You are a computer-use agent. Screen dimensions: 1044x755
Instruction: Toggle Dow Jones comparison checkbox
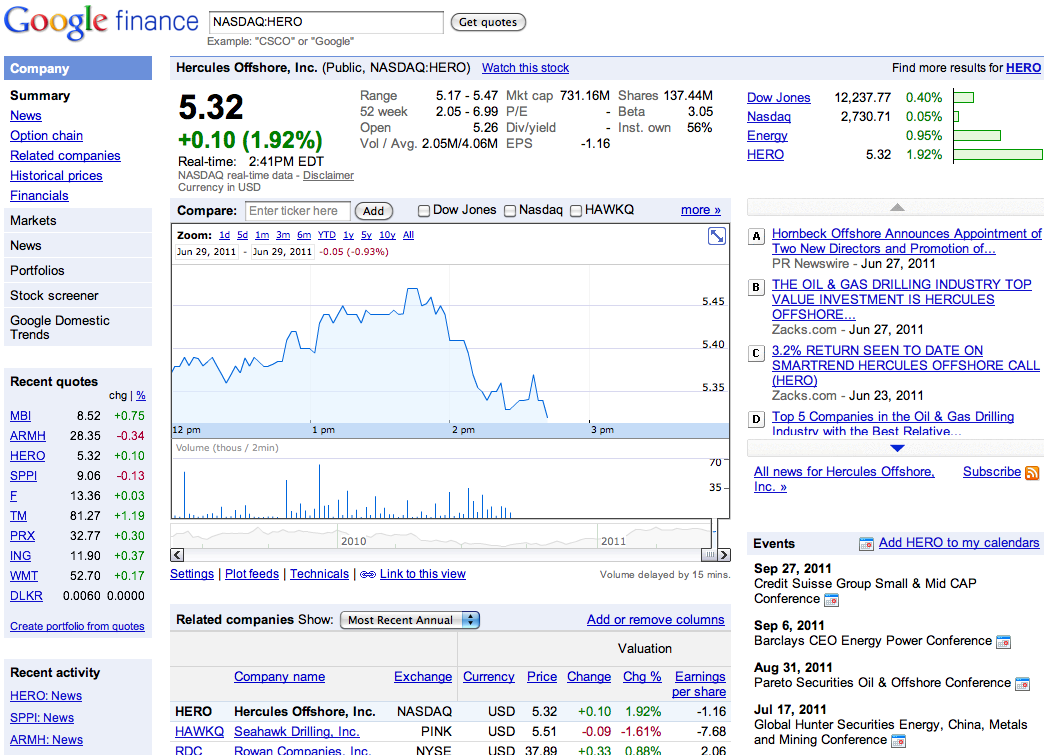tap(423, 211)
